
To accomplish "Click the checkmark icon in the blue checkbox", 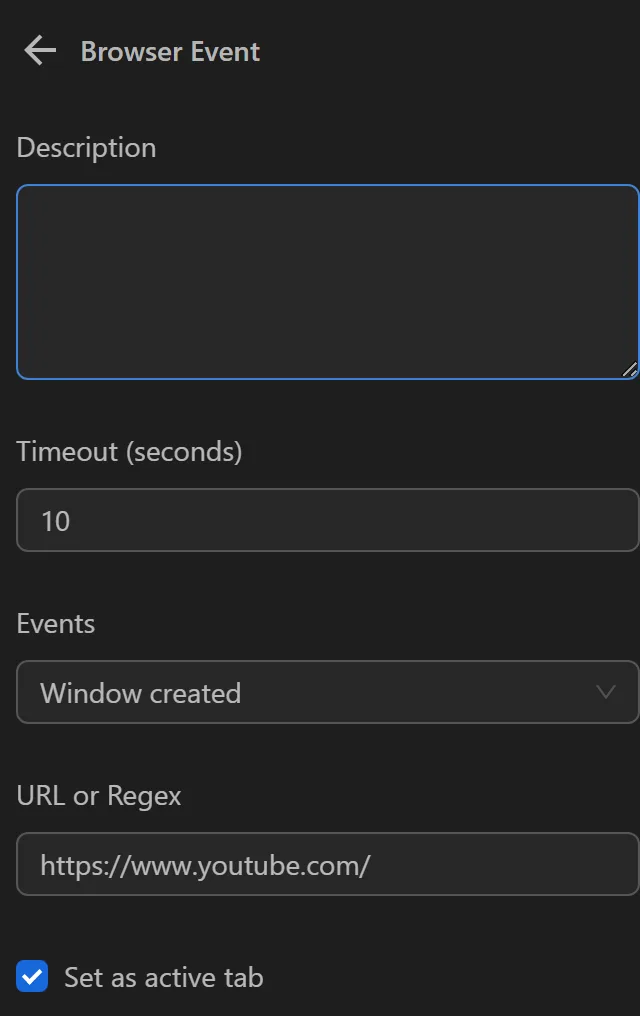I will point(32,977).
